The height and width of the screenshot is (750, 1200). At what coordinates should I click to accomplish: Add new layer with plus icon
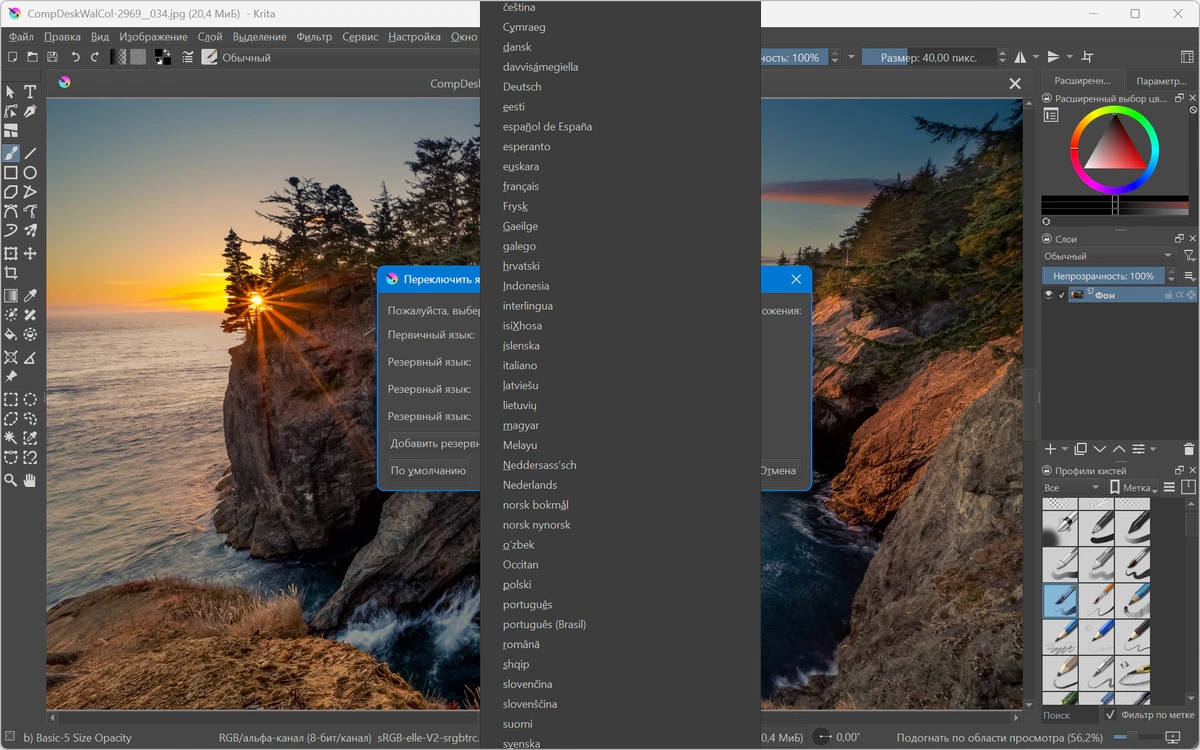point(1050,449)
